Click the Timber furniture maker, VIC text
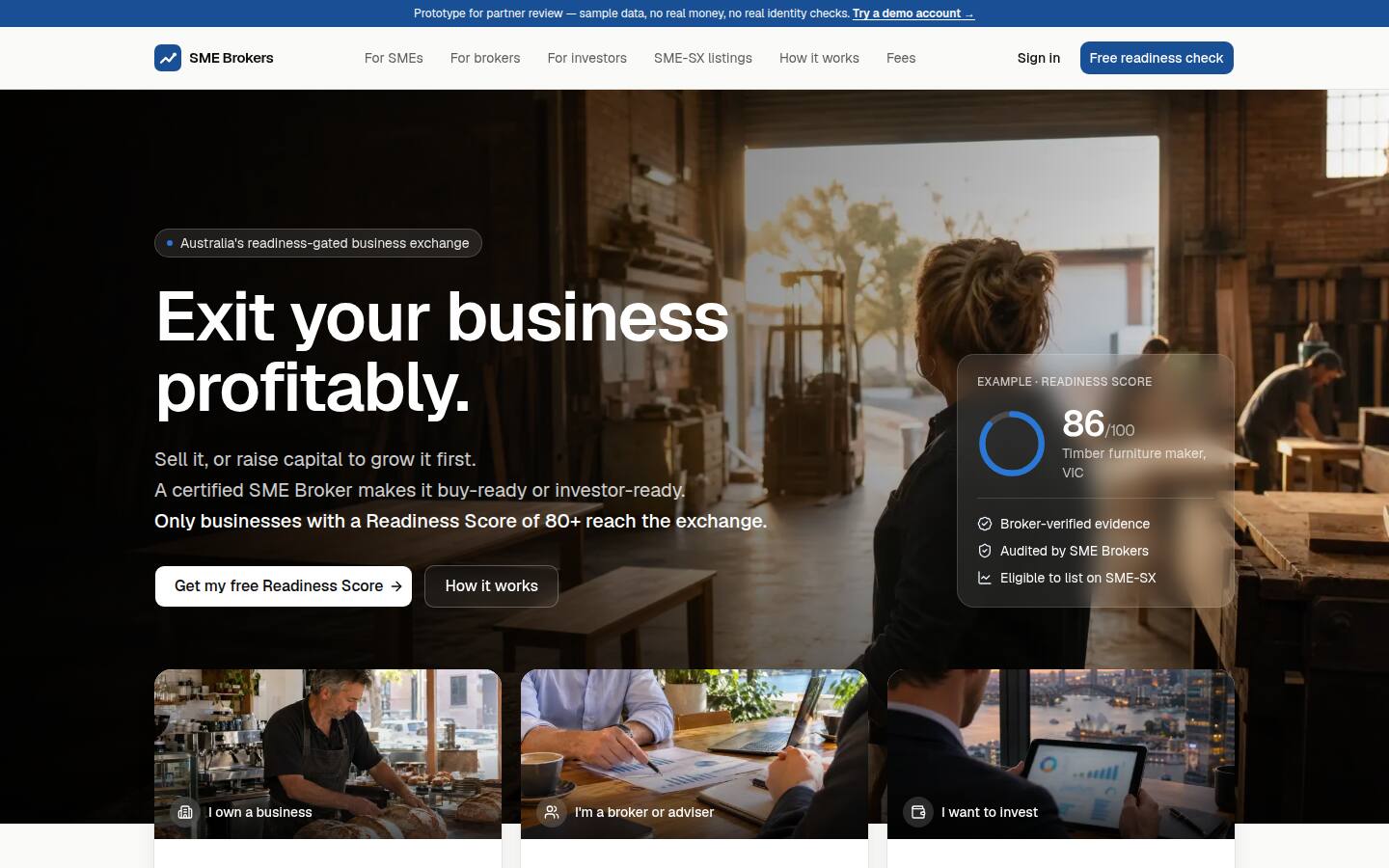Viewport: 1389px width, 868px height. pyautogui.click(x=1134, y=463)
